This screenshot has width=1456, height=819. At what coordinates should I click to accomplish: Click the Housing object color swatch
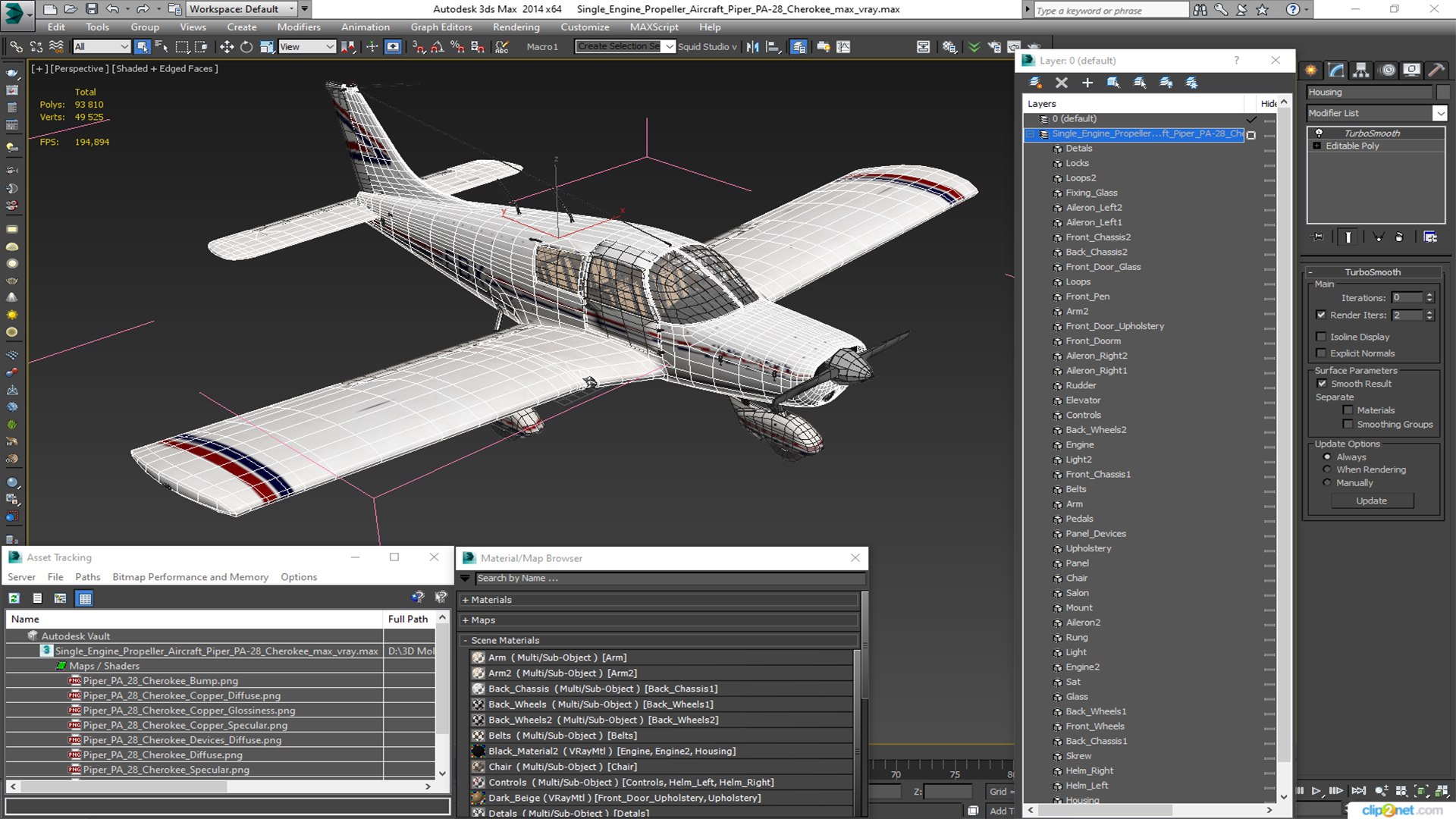tap(1442, 92)
